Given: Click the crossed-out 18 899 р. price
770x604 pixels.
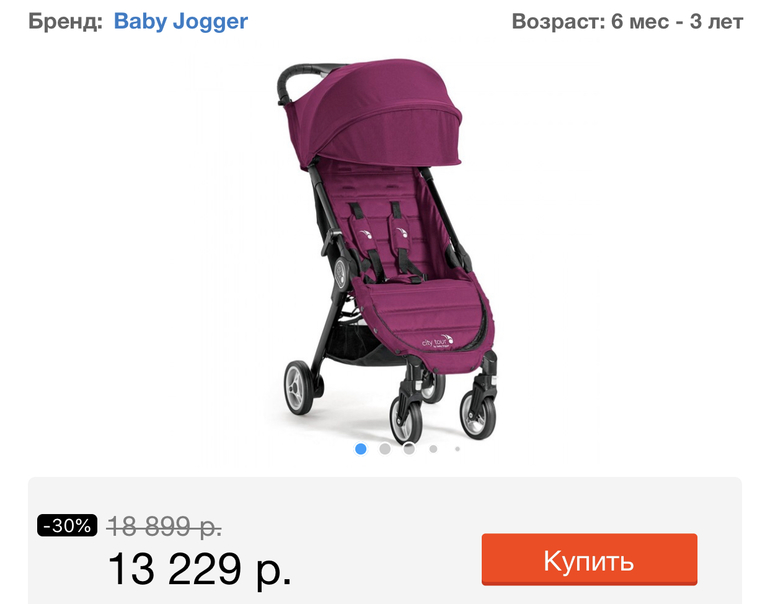Looking at the screenshot, I should tap(164, 526).
